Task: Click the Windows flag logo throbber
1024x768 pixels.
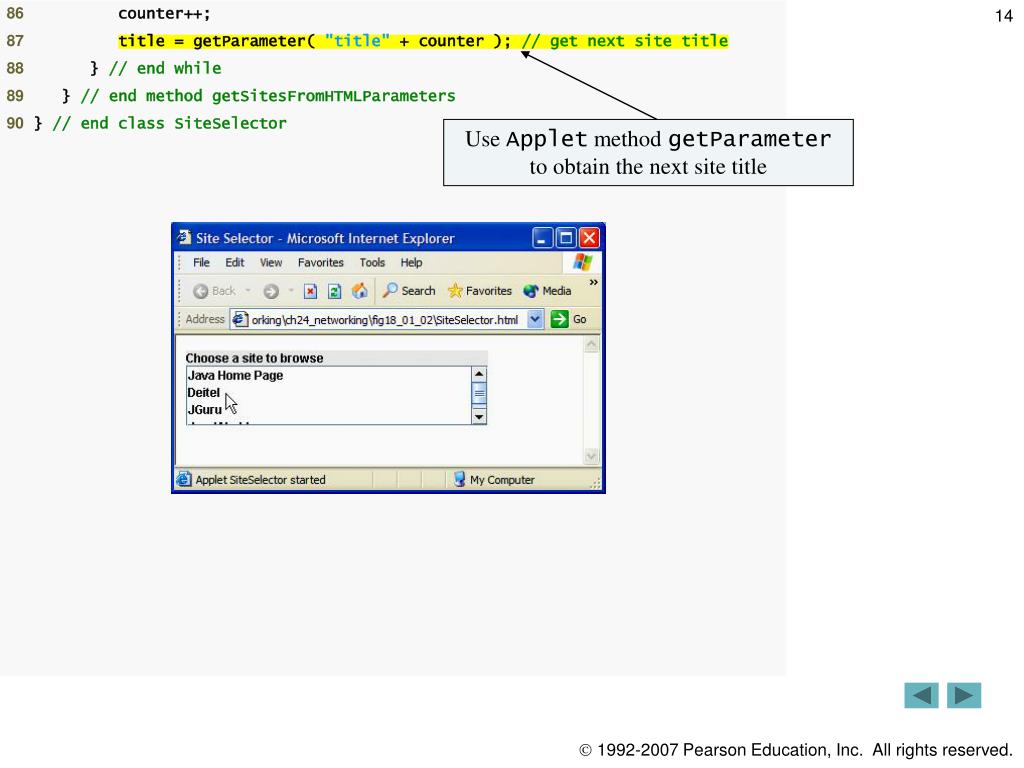Action: click(x=583, y=263)
